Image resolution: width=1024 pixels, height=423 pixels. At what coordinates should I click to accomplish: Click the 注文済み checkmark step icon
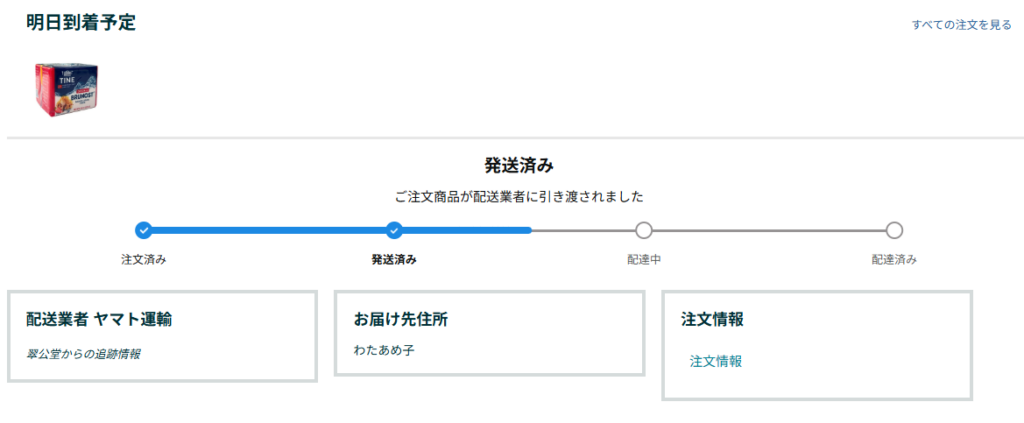coord(144,230)
